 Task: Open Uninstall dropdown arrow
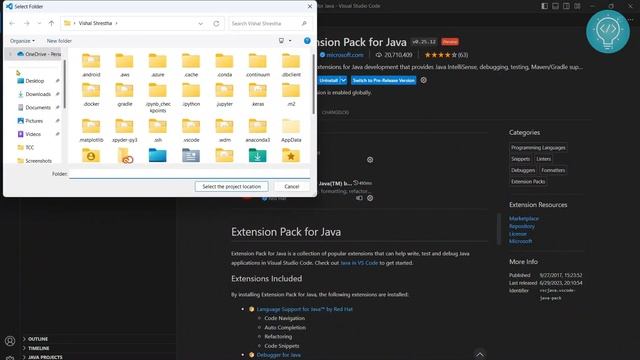343,80
